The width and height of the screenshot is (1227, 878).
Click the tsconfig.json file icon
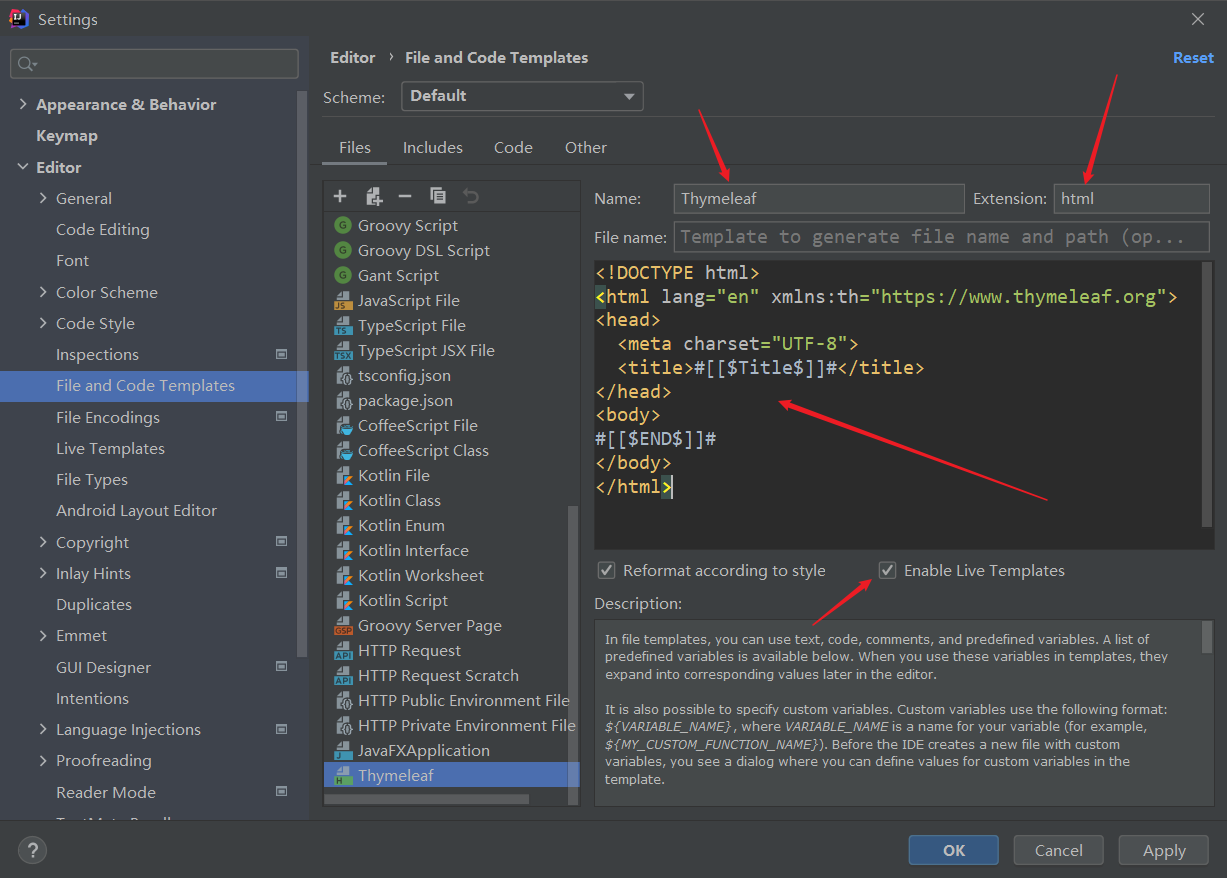(x=343, y=375)
